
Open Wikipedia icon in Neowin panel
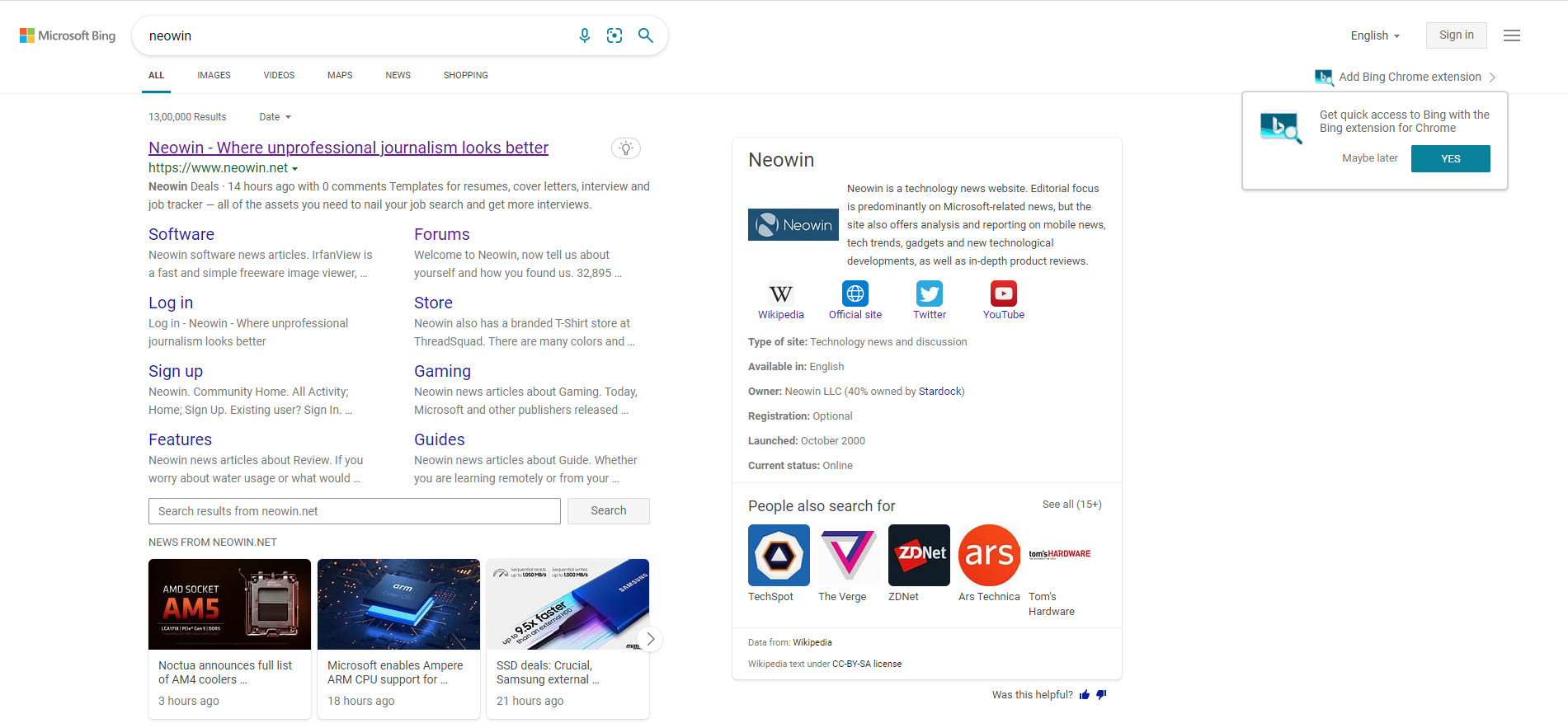click(781, 294)
